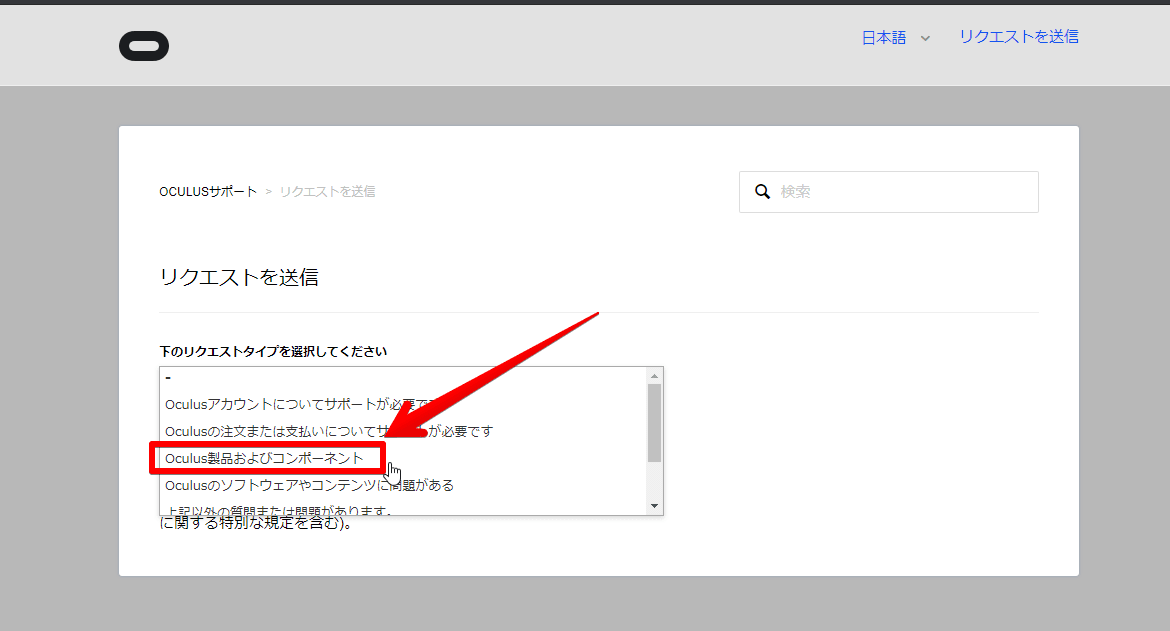Expand the chevron next to 日本語
Image resolution: width=1170 pixels, height=631 pixels.
925,39
